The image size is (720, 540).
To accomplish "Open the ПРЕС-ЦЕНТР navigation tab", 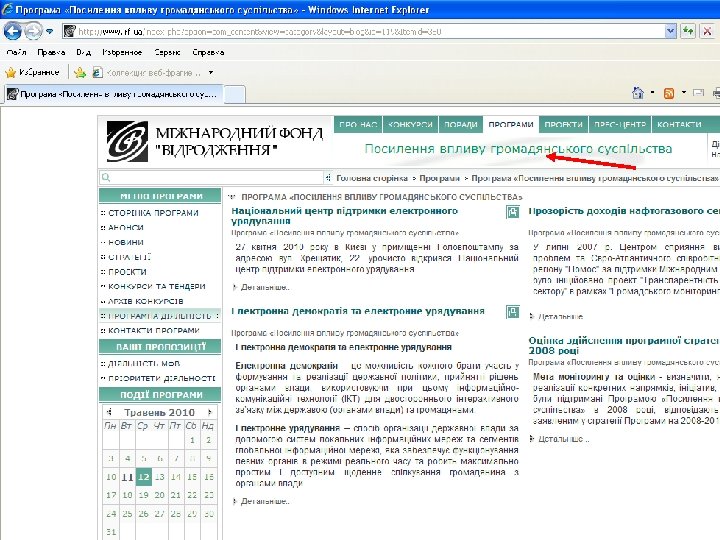I will [x=620, y=124].
